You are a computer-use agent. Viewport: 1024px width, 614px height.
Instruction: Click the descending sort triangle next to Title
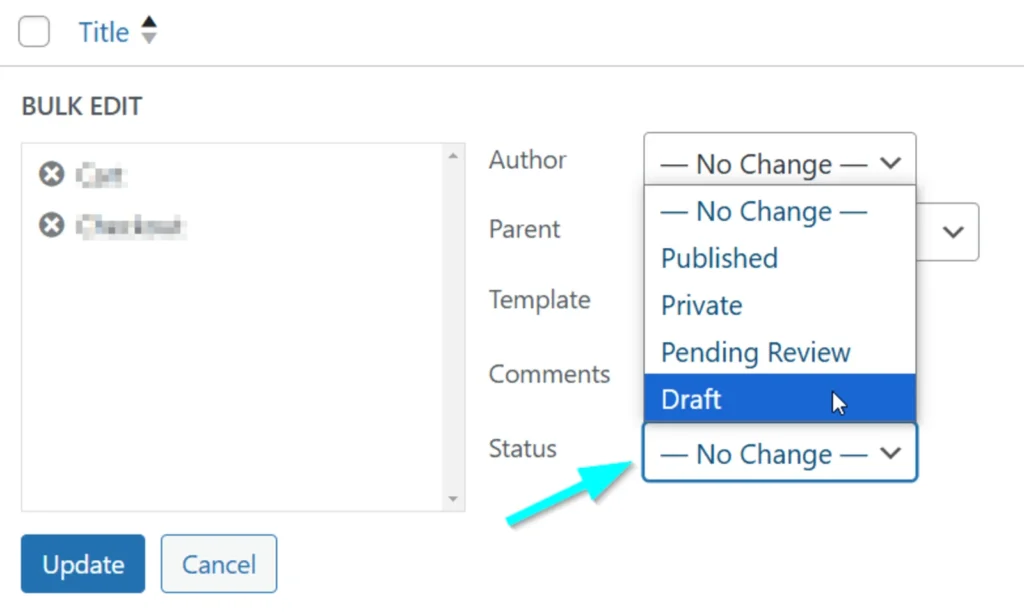tap(148, 38)
